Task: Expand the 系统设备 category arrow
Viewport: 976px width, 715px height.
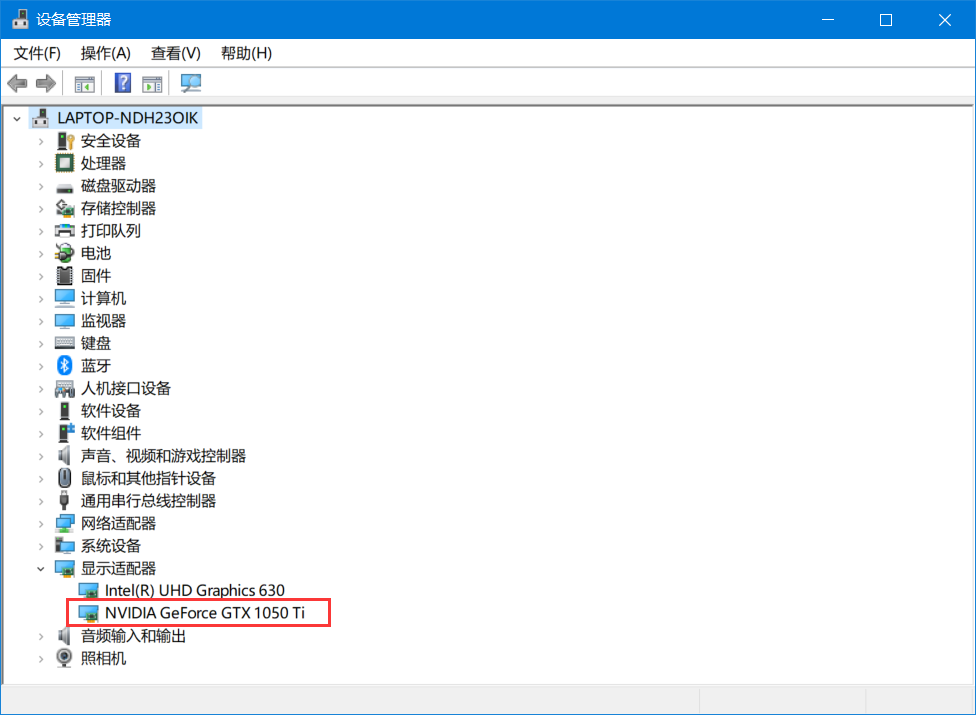Action: (41, 546)
